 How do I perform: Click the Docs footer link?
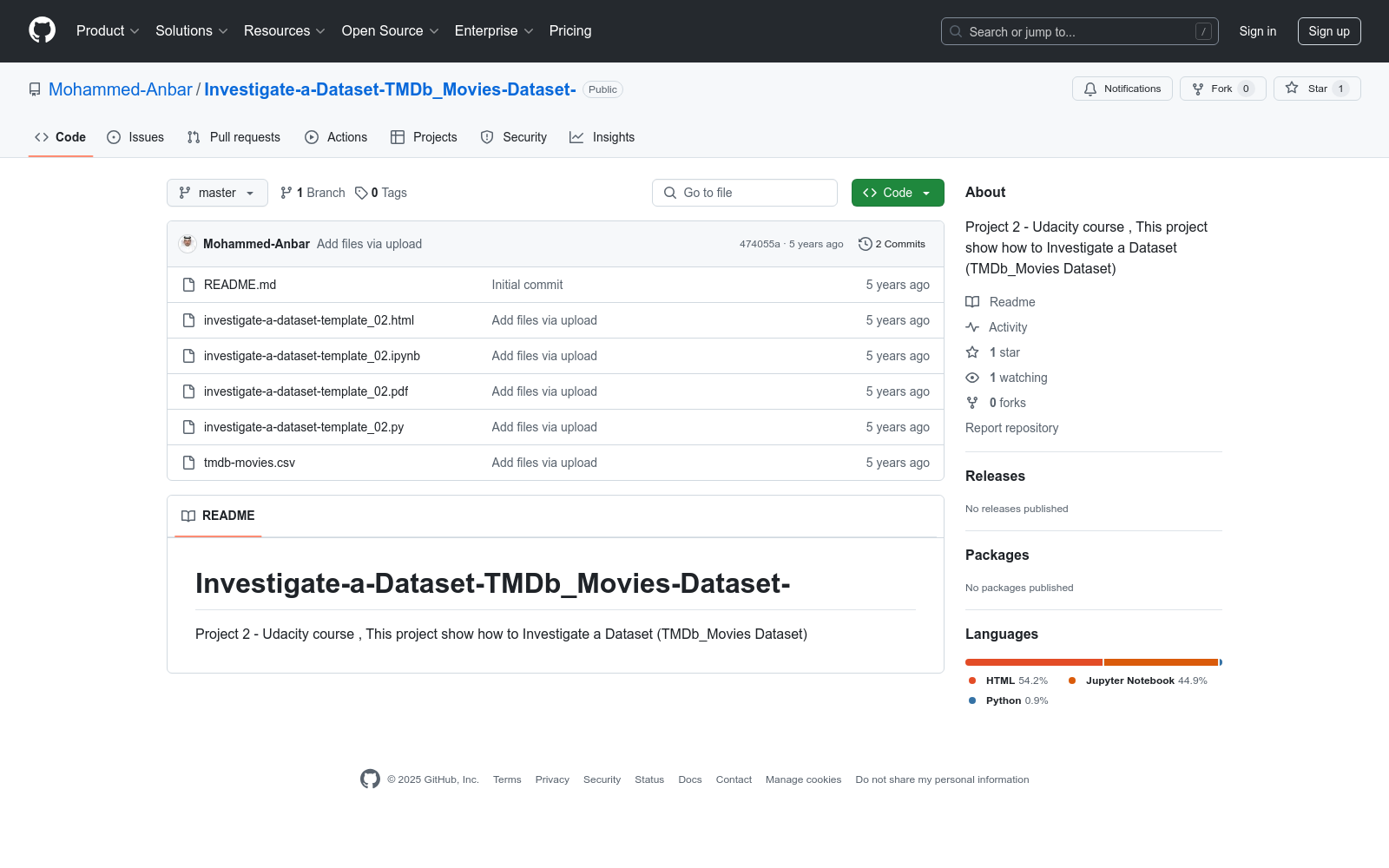pos(690,779)
